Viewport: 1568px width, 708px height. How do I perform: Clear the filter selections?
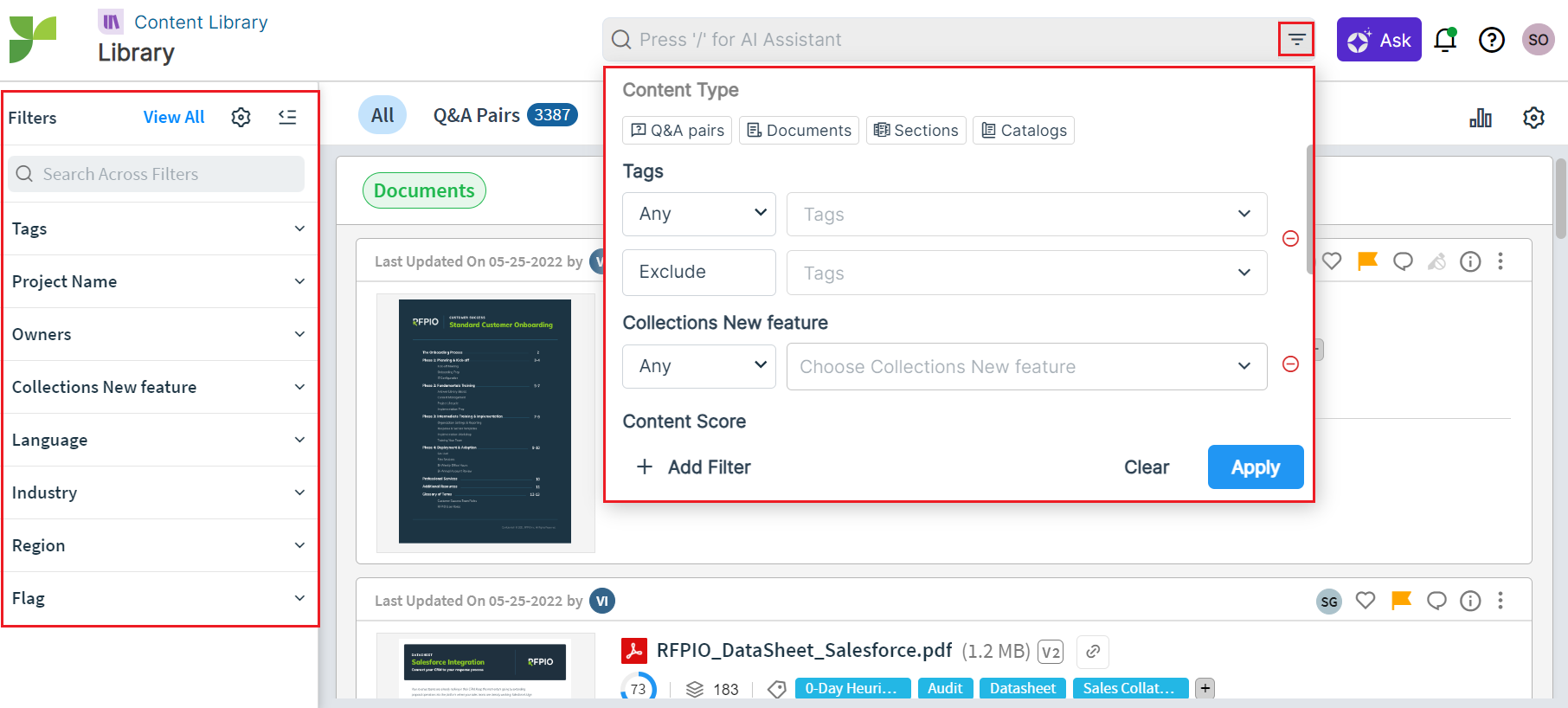[1147, 467]
